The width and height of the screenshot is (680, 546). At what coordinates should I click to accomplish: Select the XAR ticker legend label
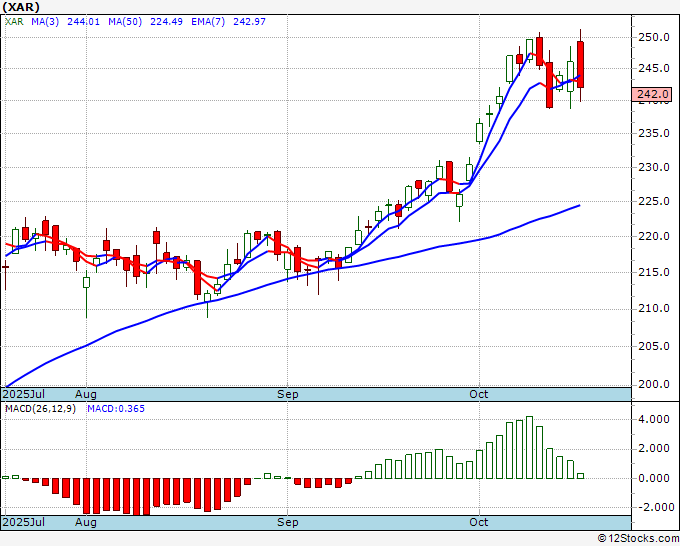(14, 21)
